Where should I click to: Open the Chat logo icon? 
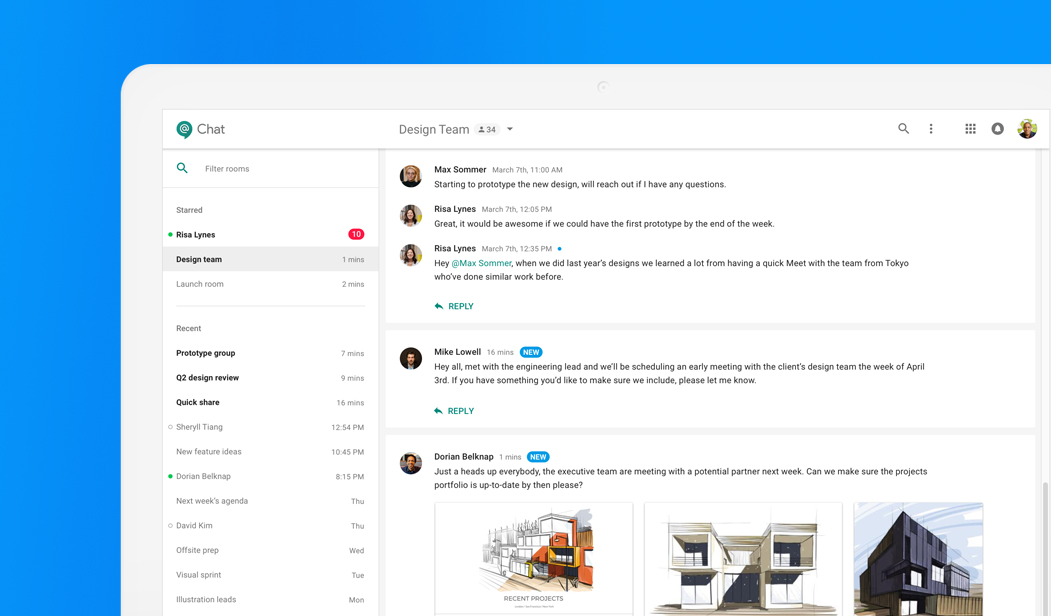pyautogui.click(x=186, y=129)
